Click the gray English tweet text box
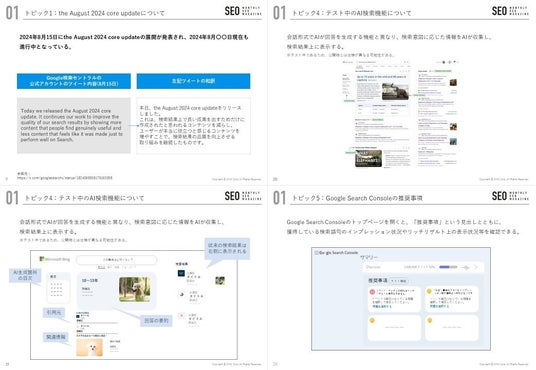This screenshot has width=536, height=370. (x=74, y=125)
